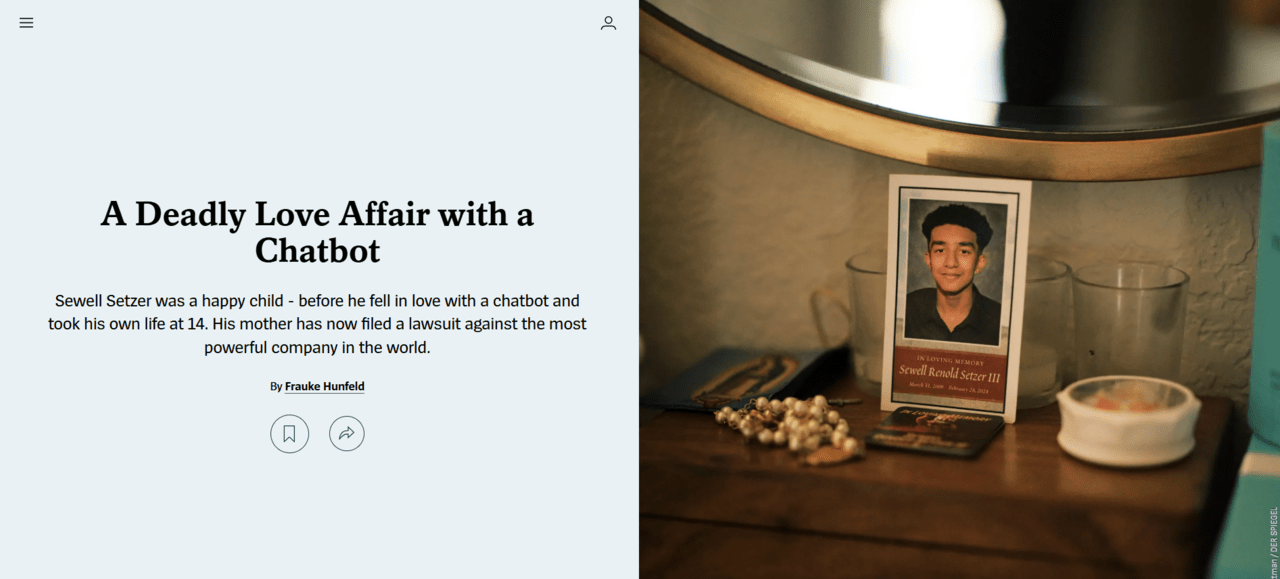Click the word Chatbot in the headline
This screenshot has height=579, width=1280.
pyautogui.click(x=318, y=250)
